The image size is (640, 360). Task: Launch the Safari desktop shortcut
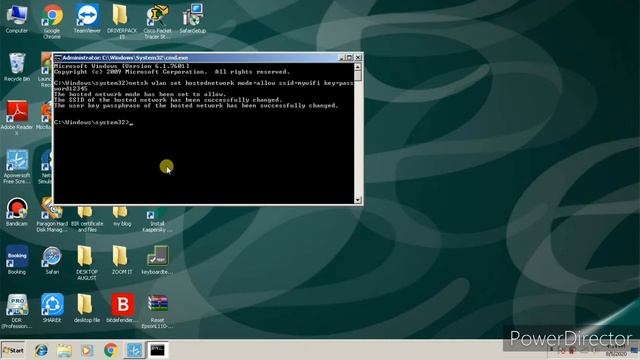[52, 260]
